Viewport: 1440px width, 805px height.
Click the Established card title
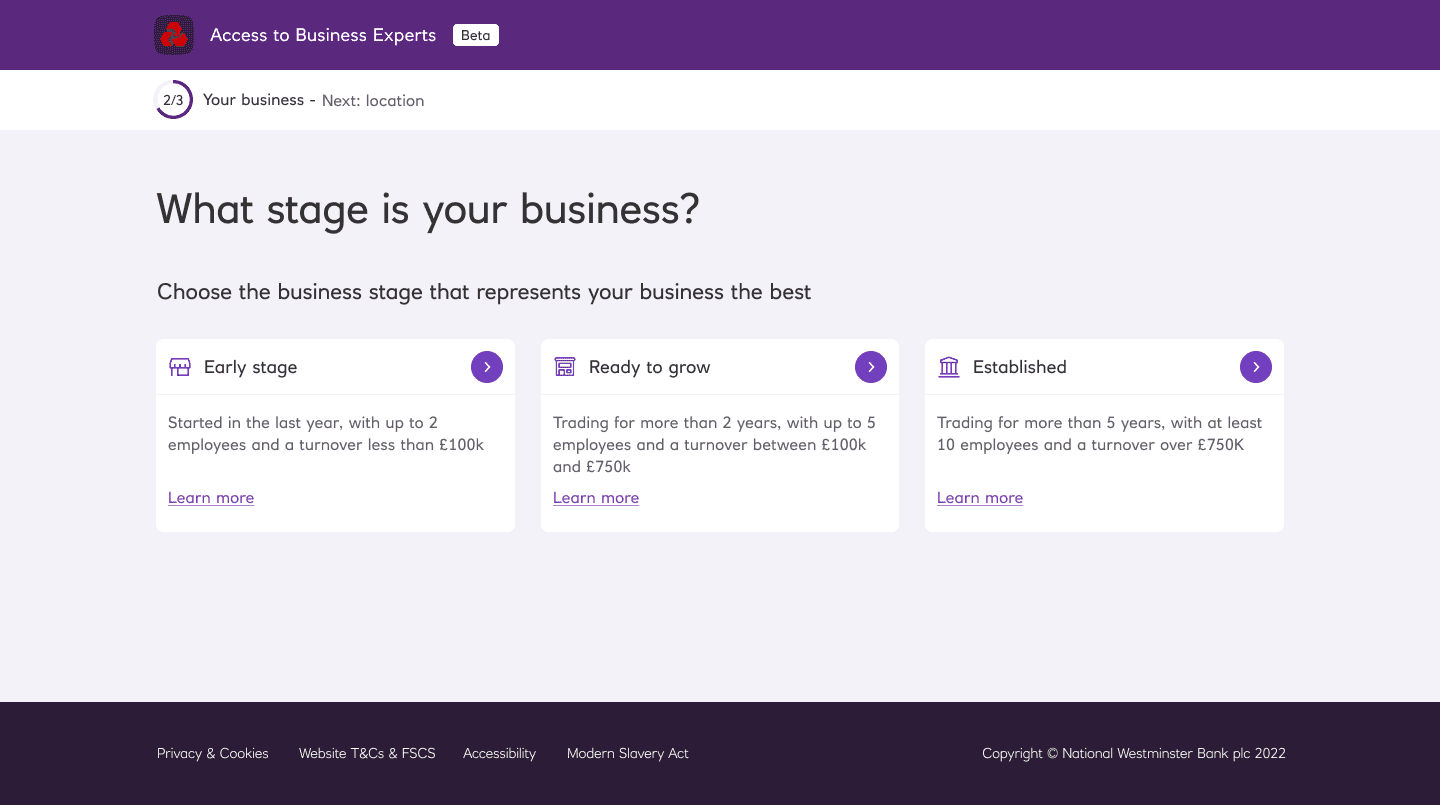[x=1020, y=367]
